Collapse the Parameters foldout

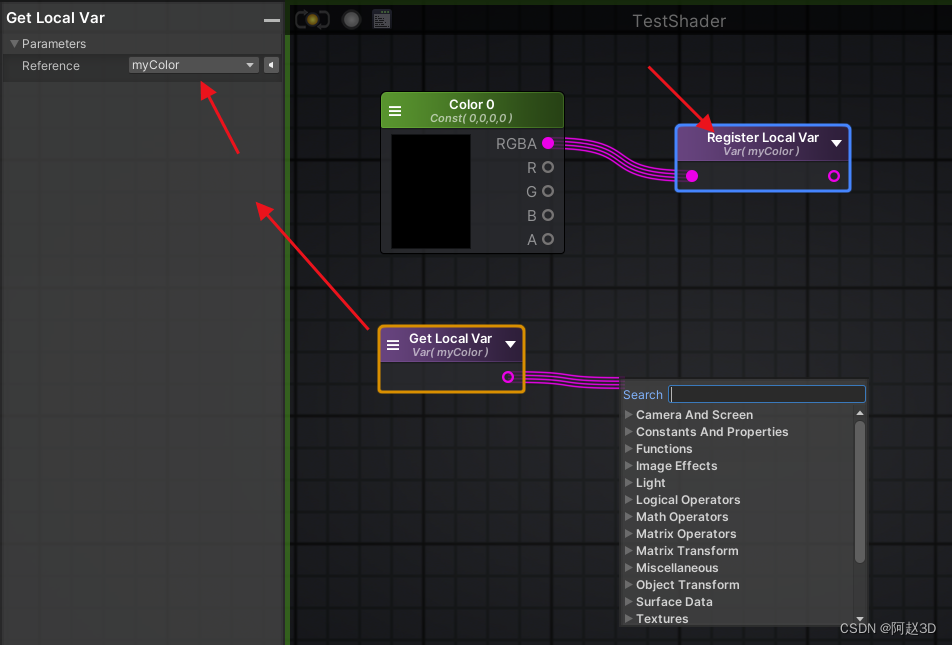coord(15,44)
